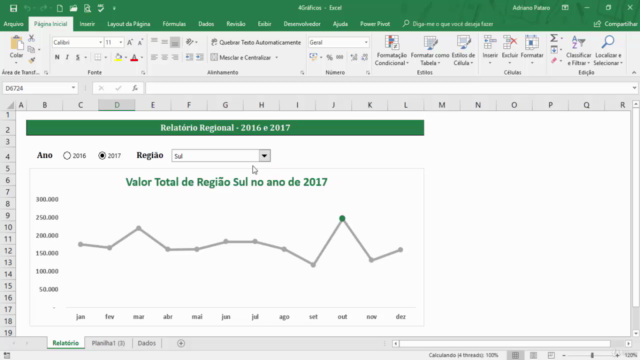Click the Orientation text rotation icon

pyautogui.click(x=189, y=42)
